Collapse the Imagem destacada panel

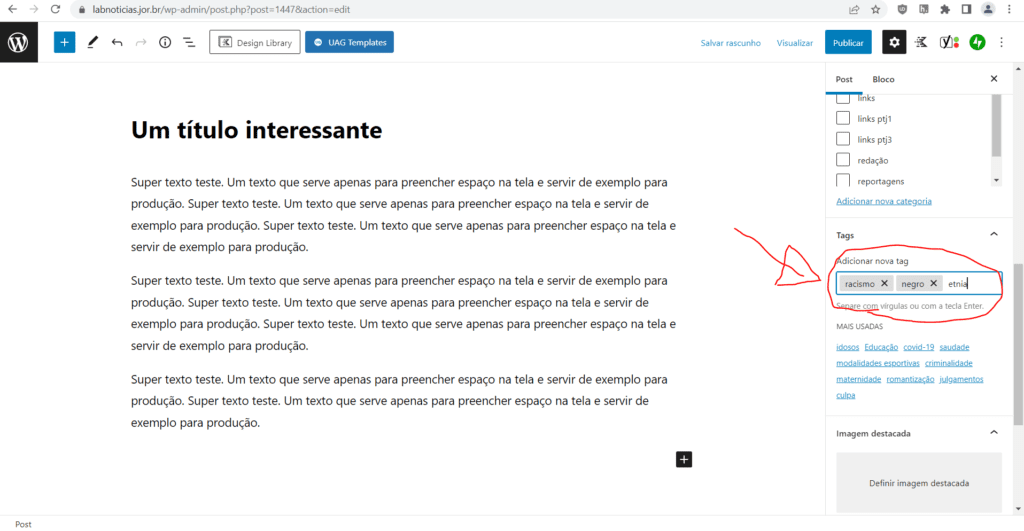(993, 433)
